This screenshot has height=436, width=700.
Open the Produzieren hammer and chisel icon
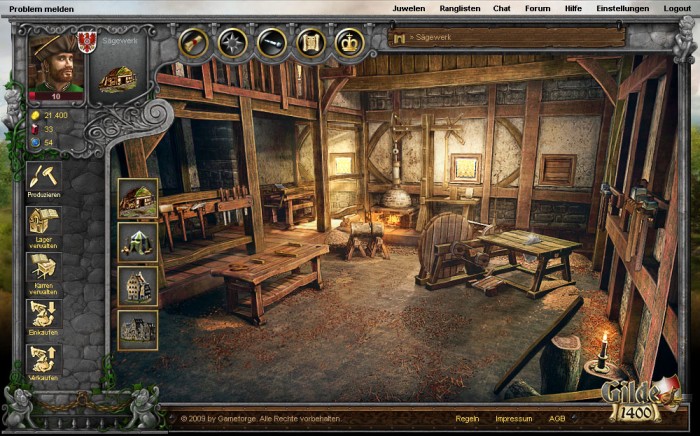pyautogui.click(x=44, y=176)
